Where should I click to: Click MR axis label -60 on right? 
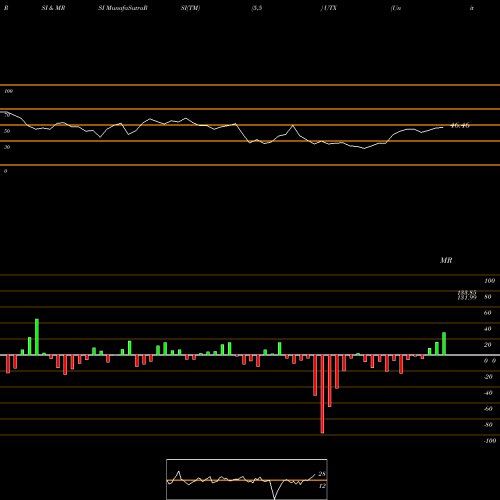click(488, 409)
